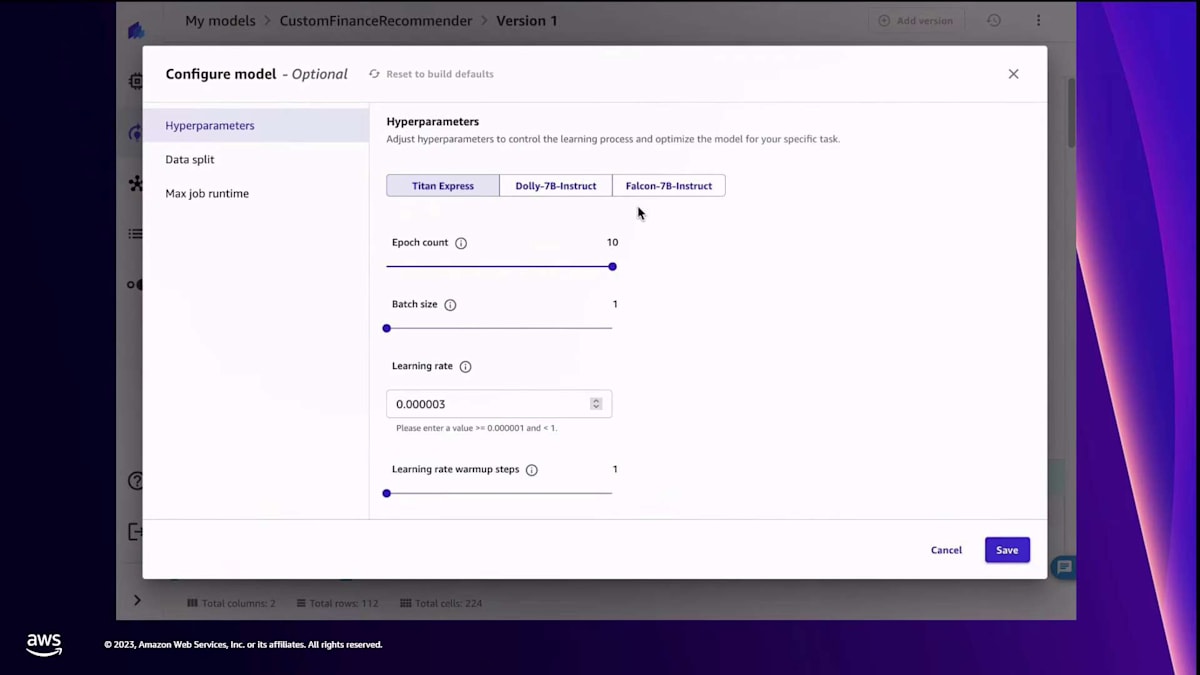1200x675 pixels.
Task: Switch to Falcon-7B-Instruct tab
Action: 669,186
